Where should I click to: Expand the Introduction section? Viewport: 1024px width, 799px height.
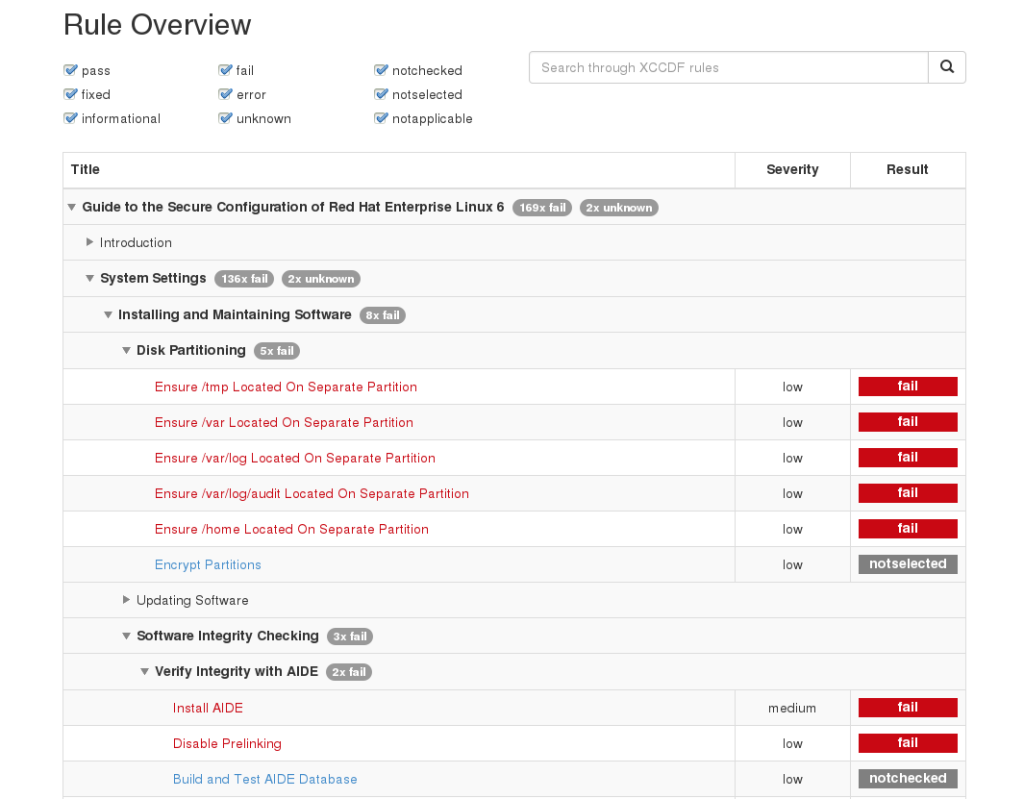tap(89, 242)
